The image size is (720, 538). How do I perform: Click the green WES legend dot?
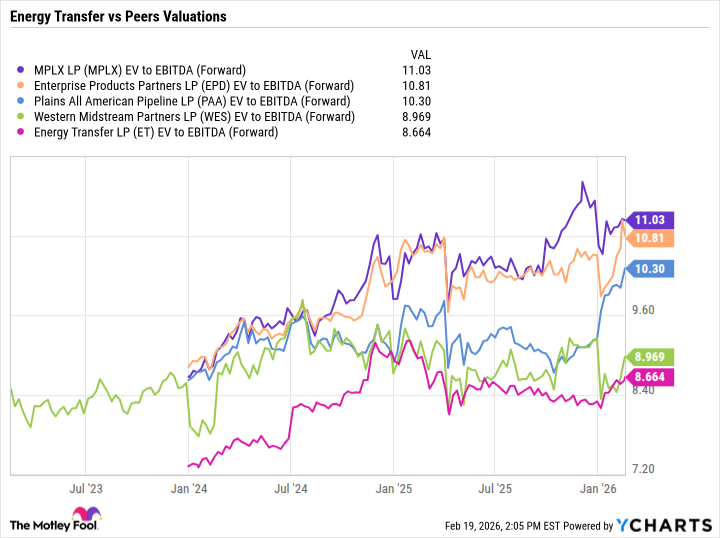[23, 117]
